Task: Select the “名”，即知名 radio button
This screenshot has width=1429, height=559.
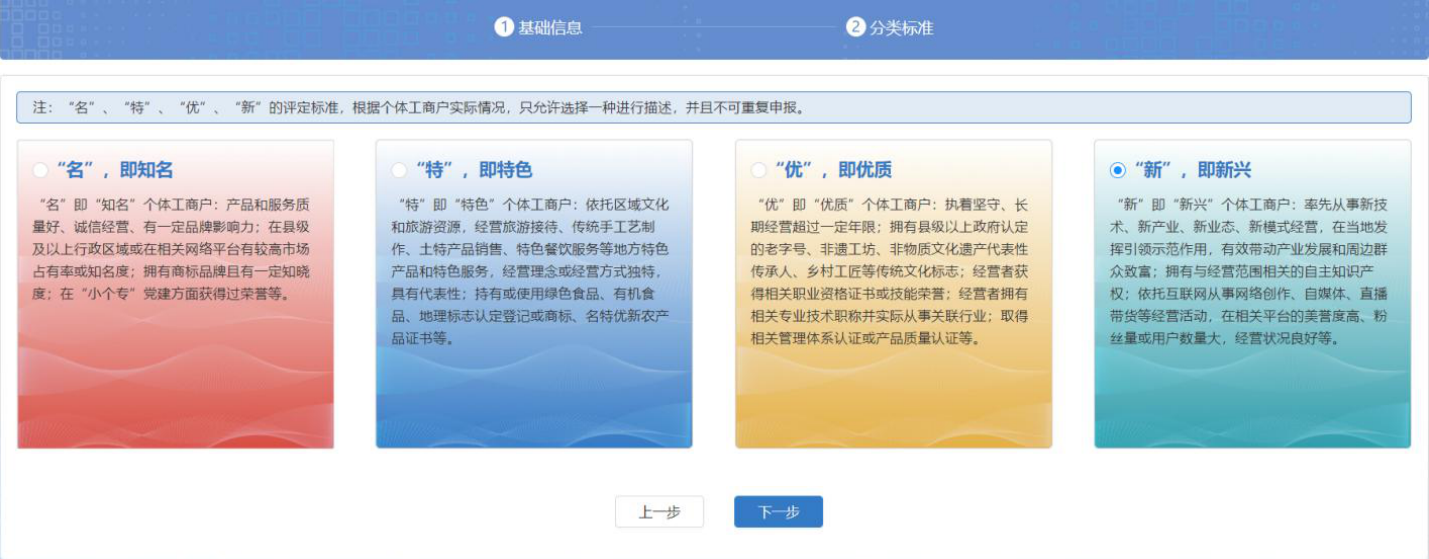Action: coord(40,170)
